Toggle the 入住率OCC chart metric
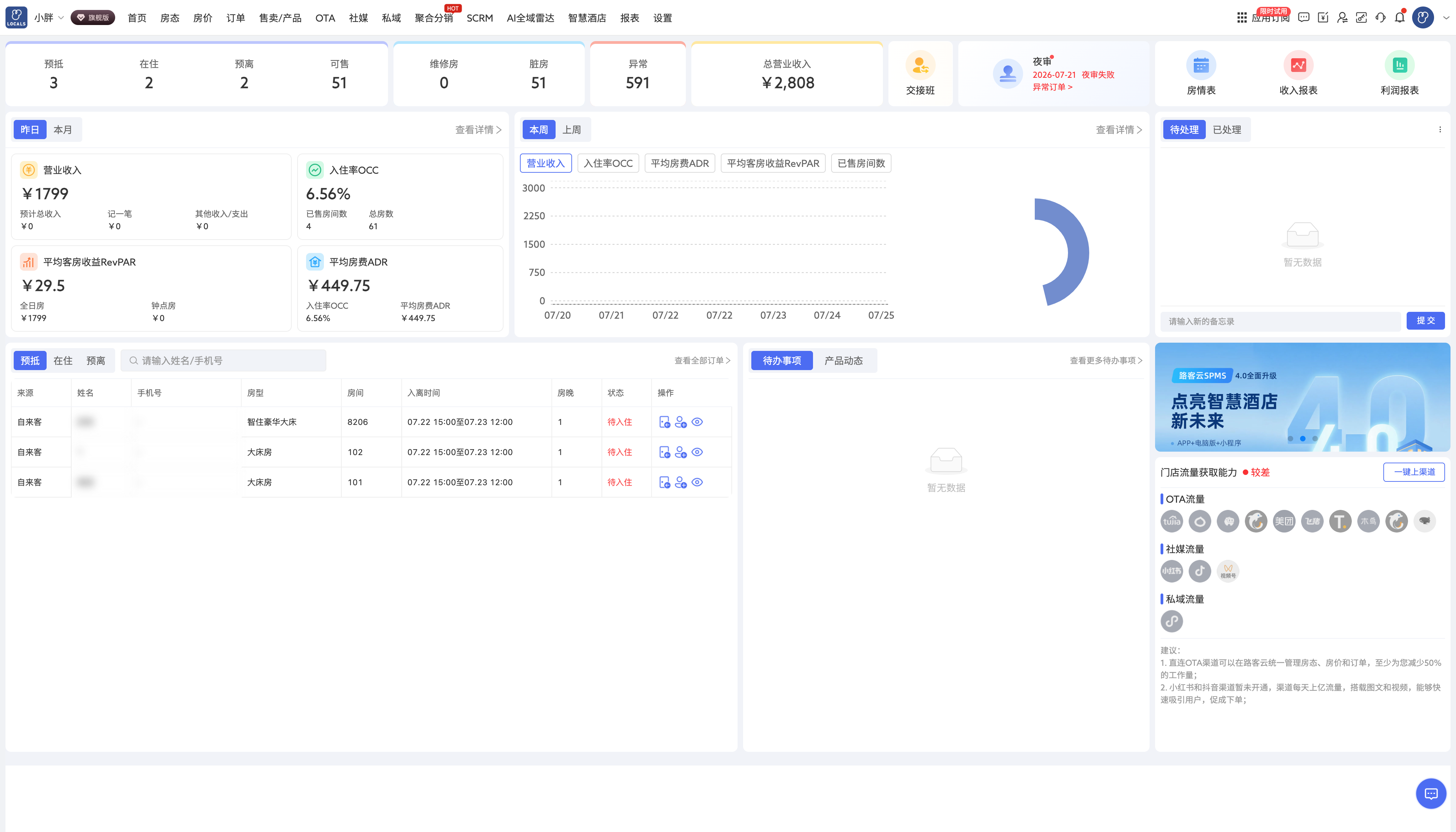This screenshot has width=1456, height=832. [x=608, y=163]
